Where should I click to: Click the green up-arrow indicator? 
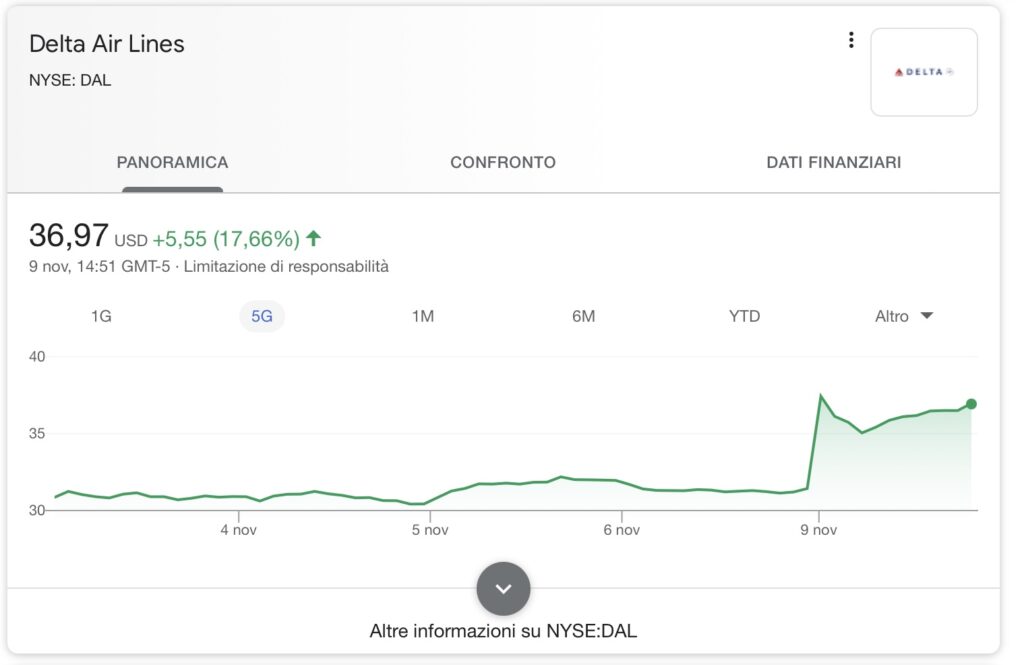tap(313, 238)
